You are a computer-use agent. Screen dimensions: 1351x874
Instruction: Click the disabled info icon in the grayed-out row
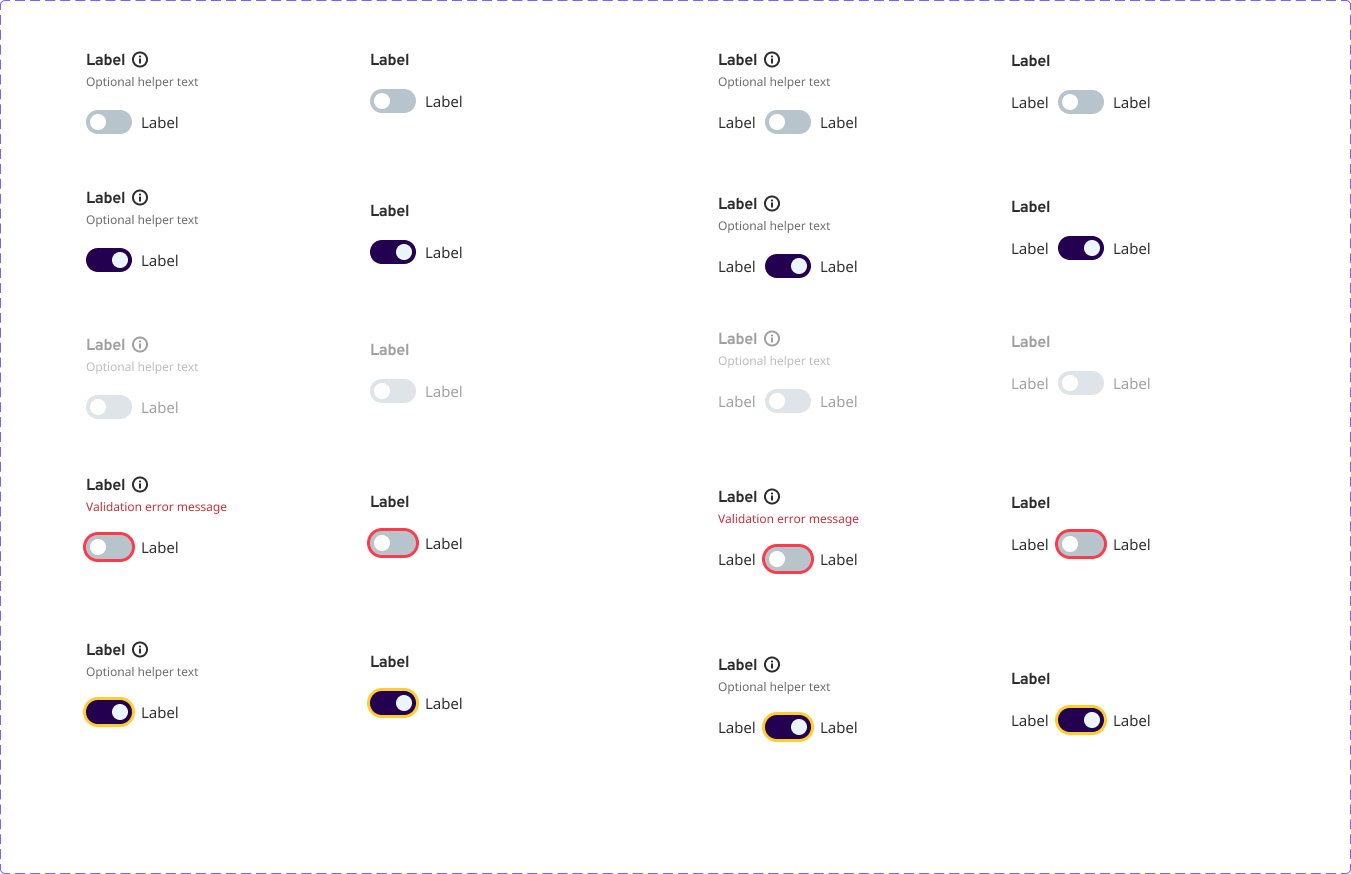(x=140, y=343)
